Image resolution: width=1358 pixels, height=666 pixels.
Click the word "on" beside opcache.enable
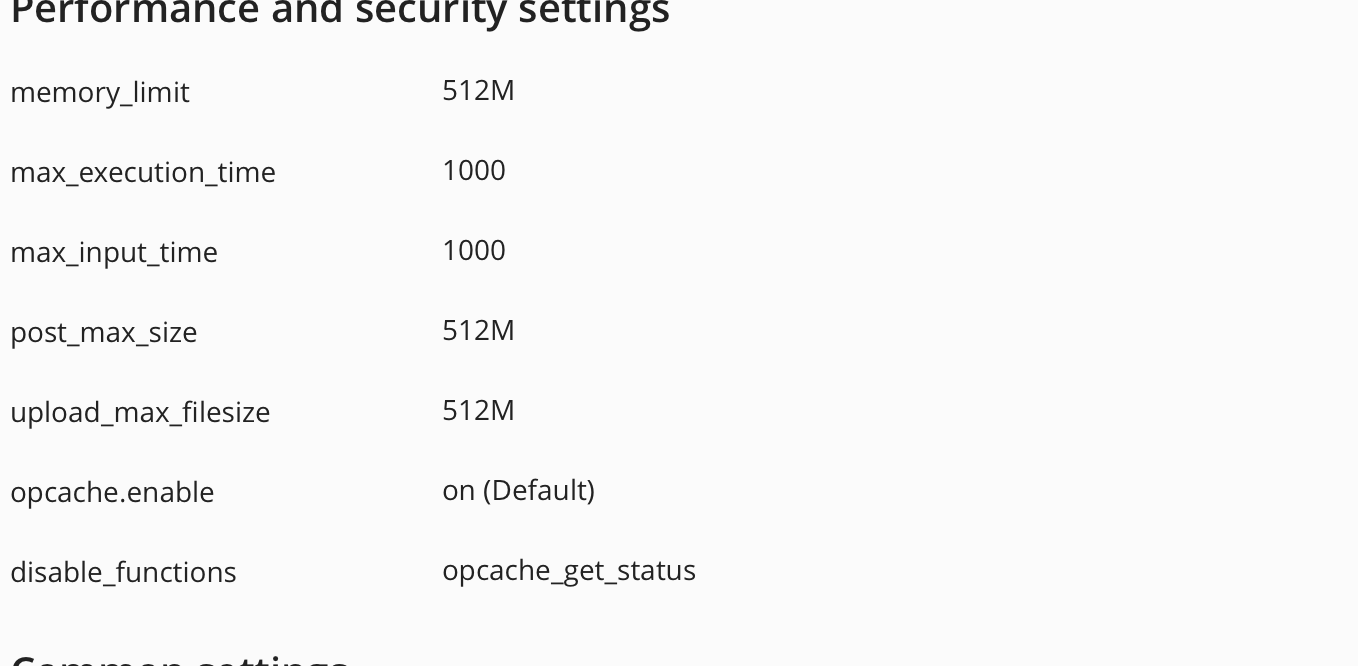coord(458,491)
